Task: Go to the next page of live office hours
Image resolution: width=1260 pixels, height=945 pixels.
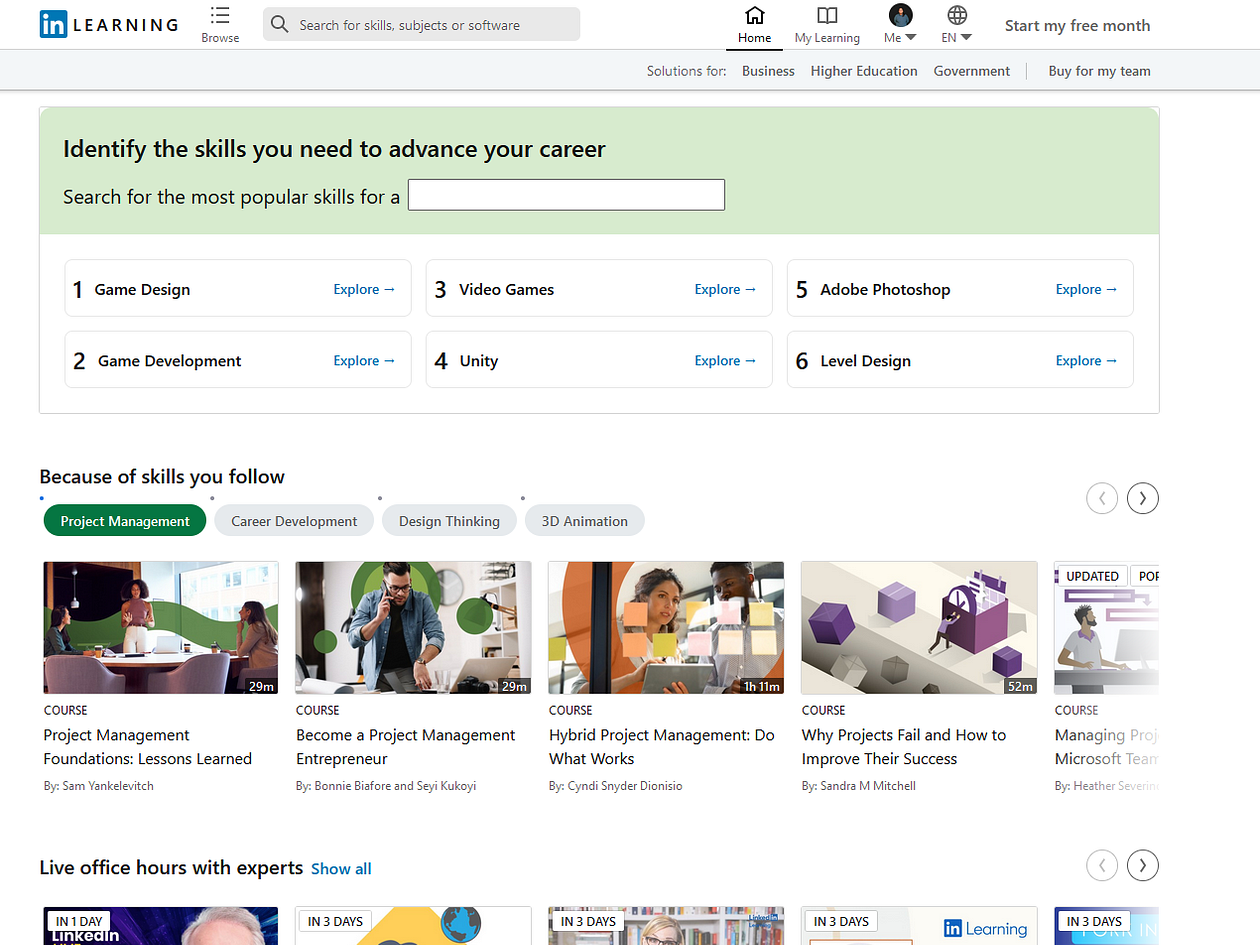Action: click(1143, 865)
